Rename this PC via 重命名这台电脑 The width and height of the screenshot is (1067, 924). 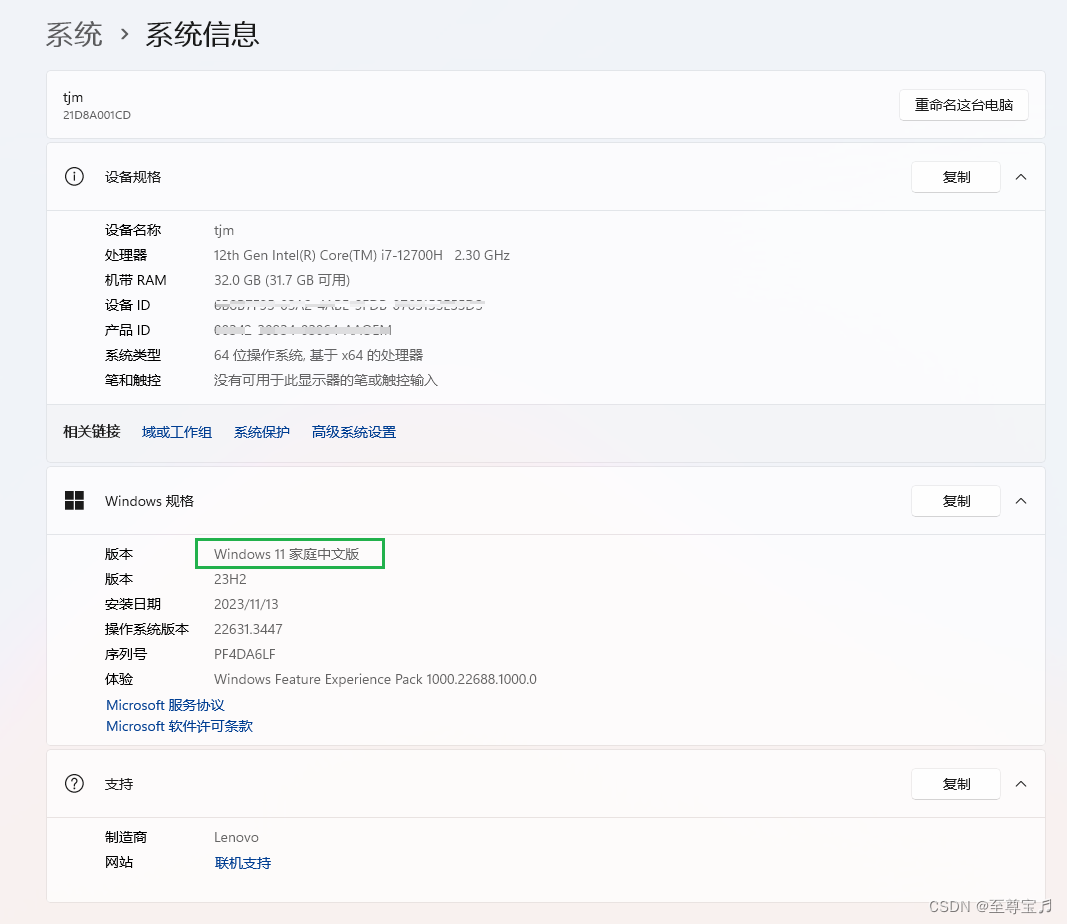coord(964,105)
